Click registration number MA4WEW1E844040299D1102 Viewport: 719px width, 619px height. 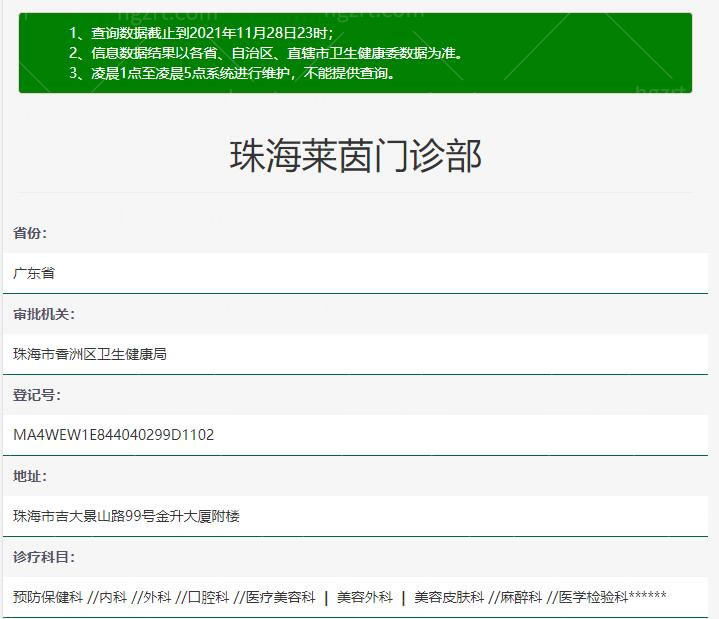114,435
